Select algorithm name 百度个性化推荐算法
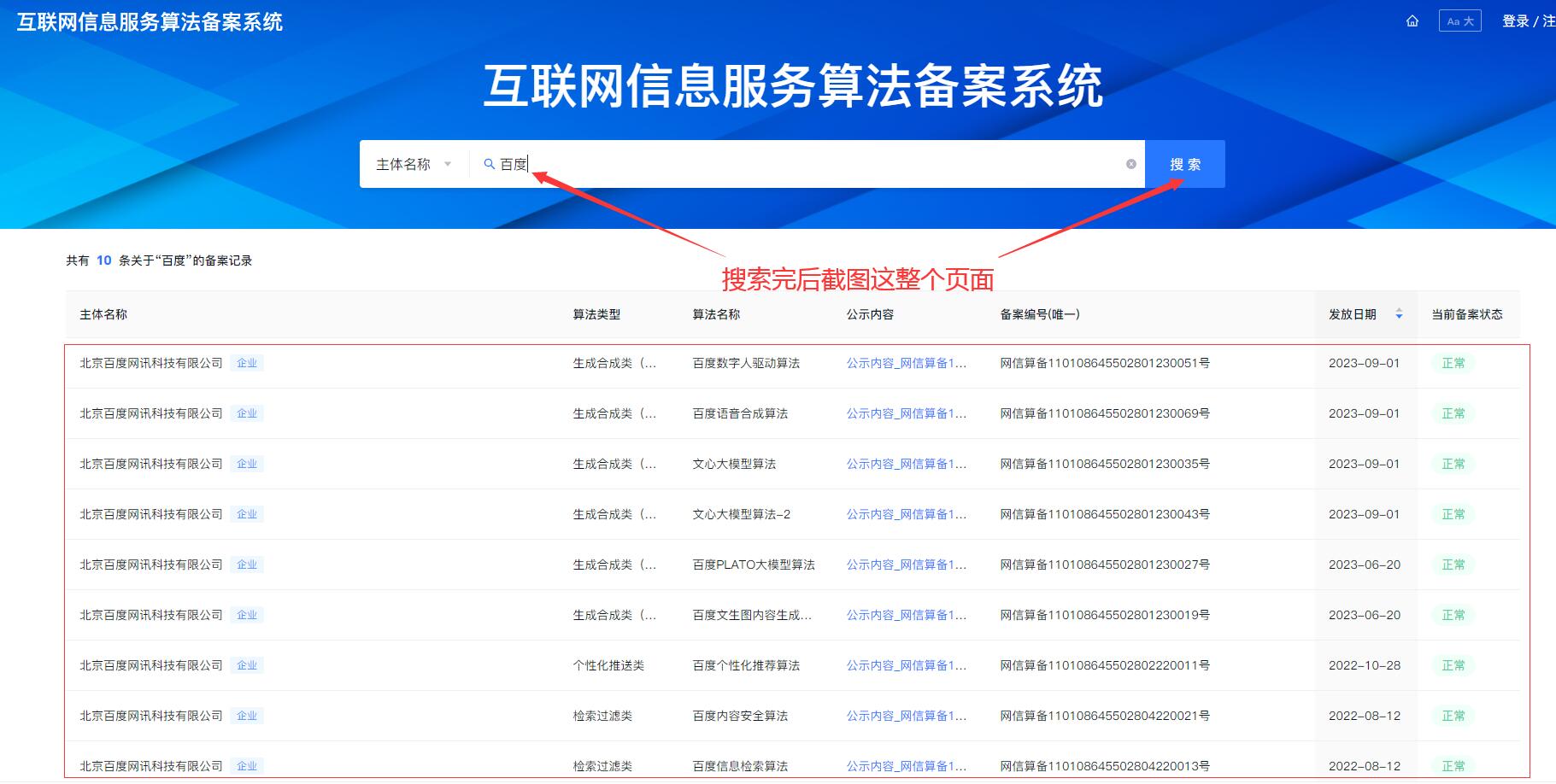Screen dimensions: 1556x784 (x=746, y=665)
